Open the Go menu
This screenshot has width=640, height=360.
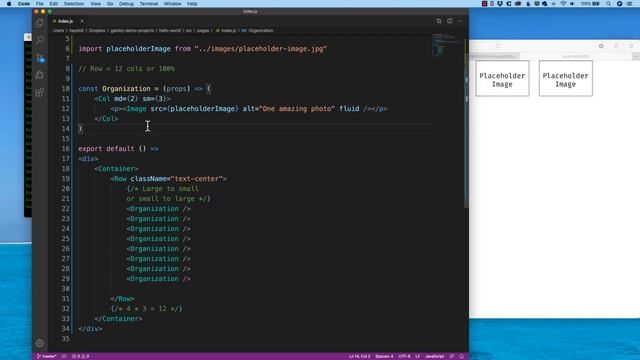tap(110, 4)
